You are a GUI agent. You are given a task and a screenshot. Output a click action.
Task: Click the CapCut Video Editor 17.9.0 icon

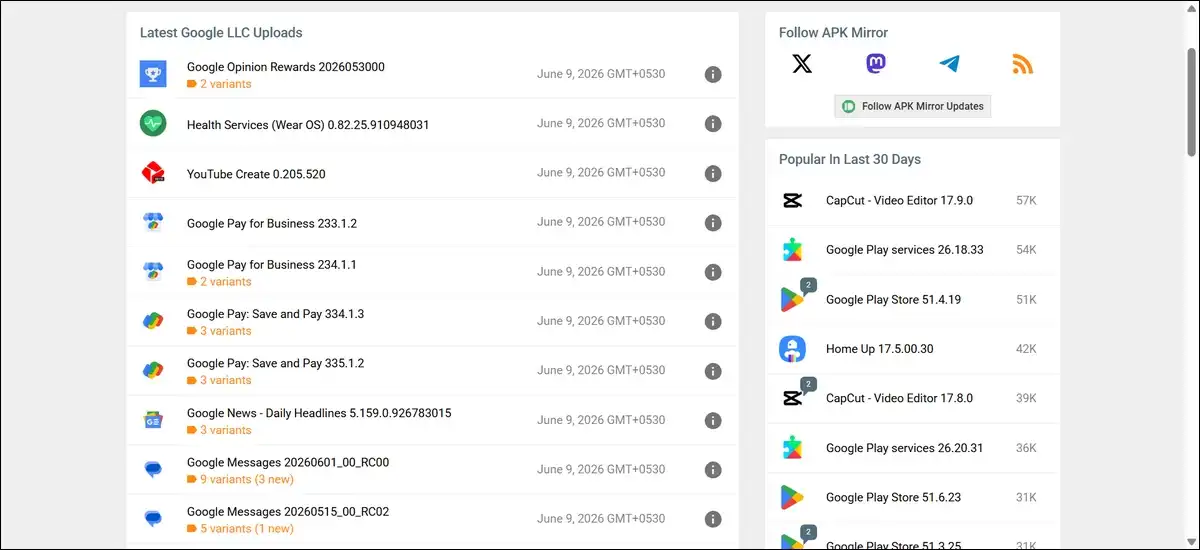pos(792,201)
